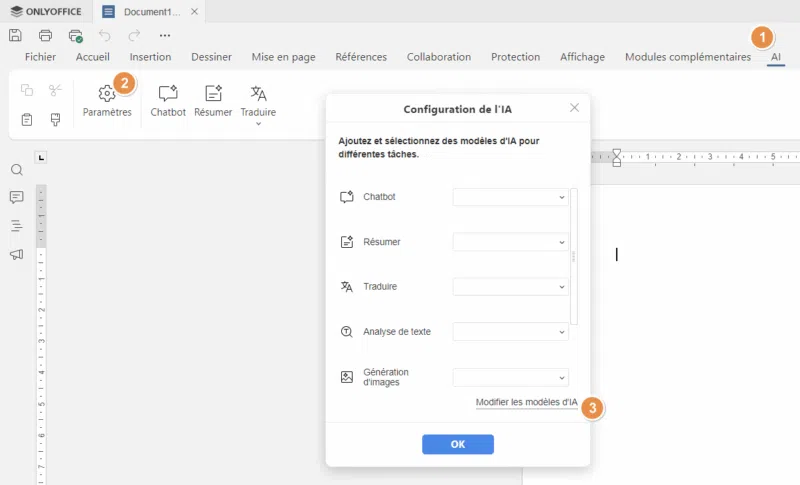Open the Paramètres gear icon
Screen dimensions: 800x485
click(x=107, y=94)
